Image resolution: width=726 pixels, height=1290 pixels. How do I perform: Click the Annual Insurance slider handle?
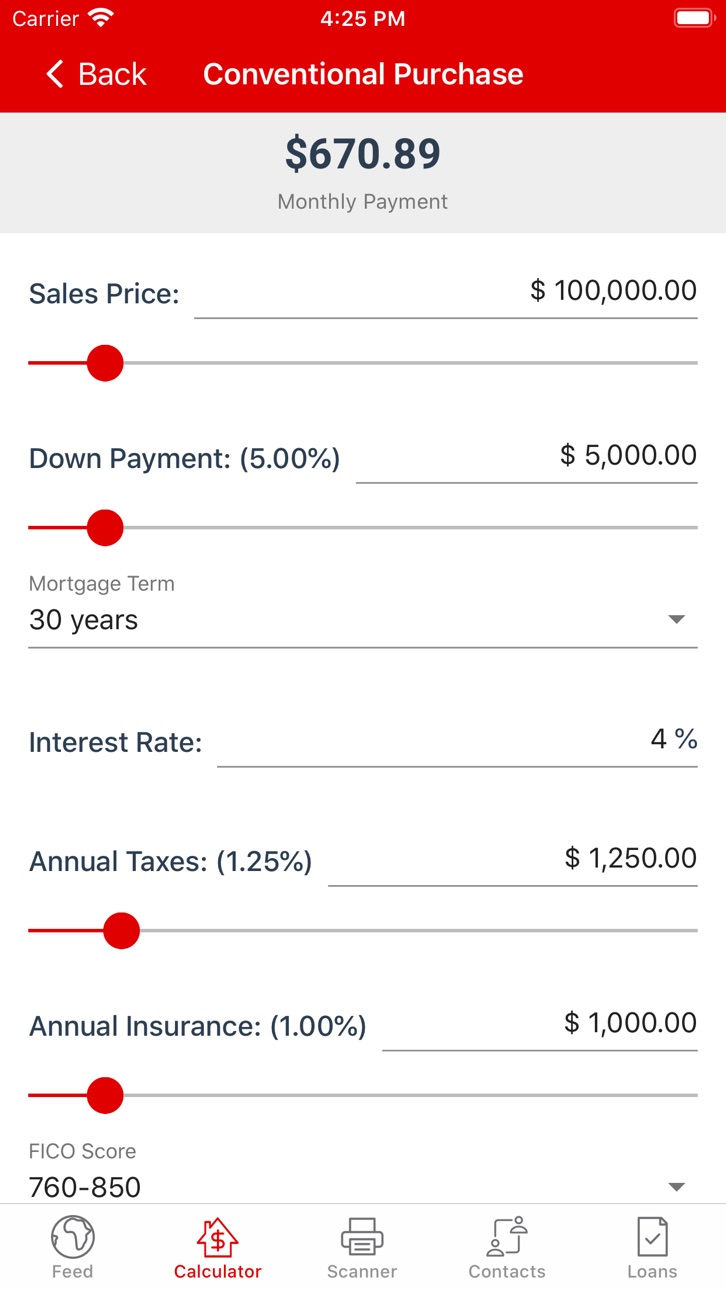105,1095
